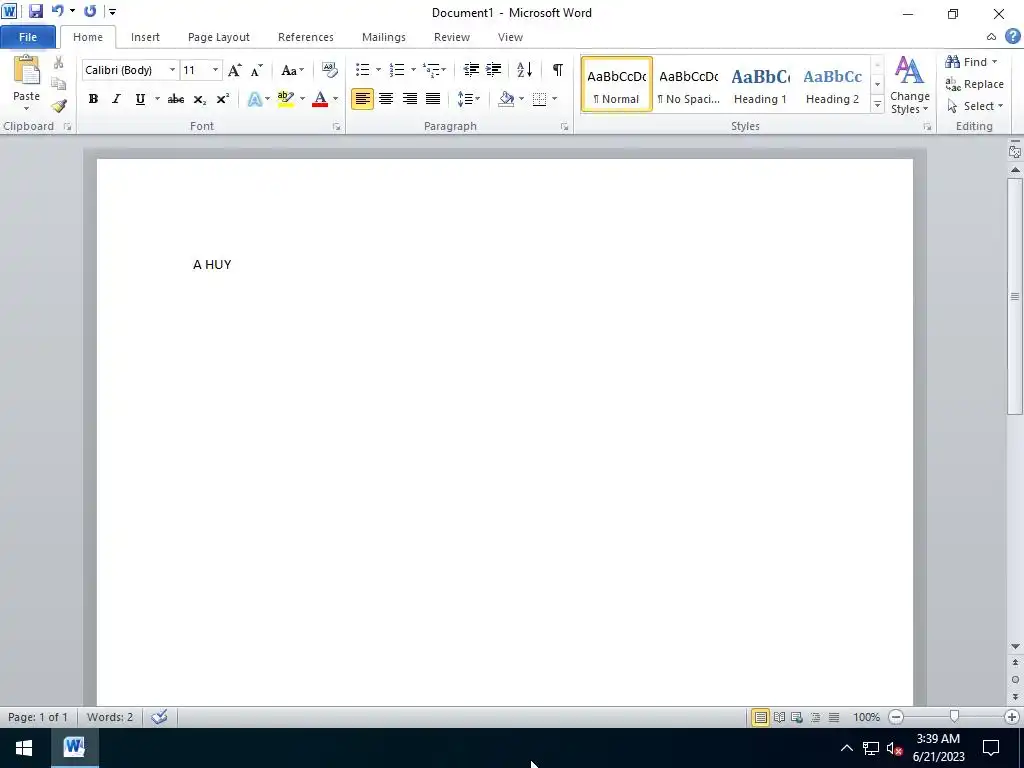This screenshot has width=1024, height=768.
Task: Open the File tab
Action: pyautogui.click(x=27, y=37)
